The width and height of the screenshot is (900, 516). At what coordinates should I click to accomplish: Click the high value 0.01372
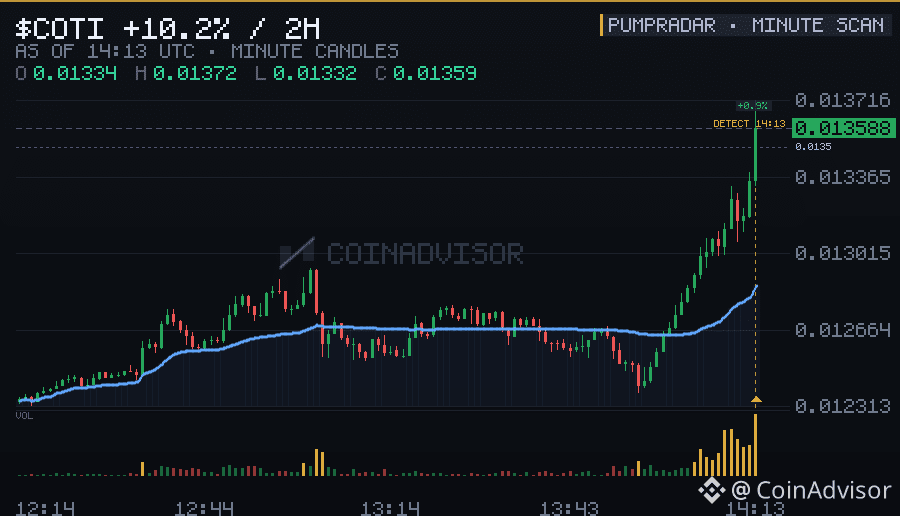(195, 73)
